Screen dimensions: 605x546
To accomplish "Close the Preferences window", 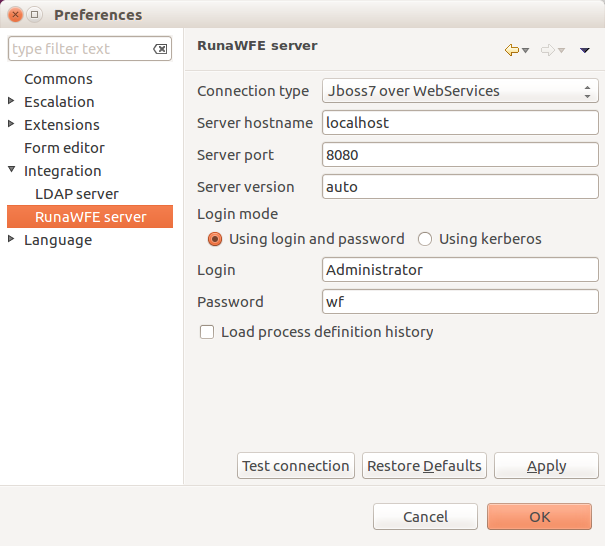I will [x=14, y=15].
